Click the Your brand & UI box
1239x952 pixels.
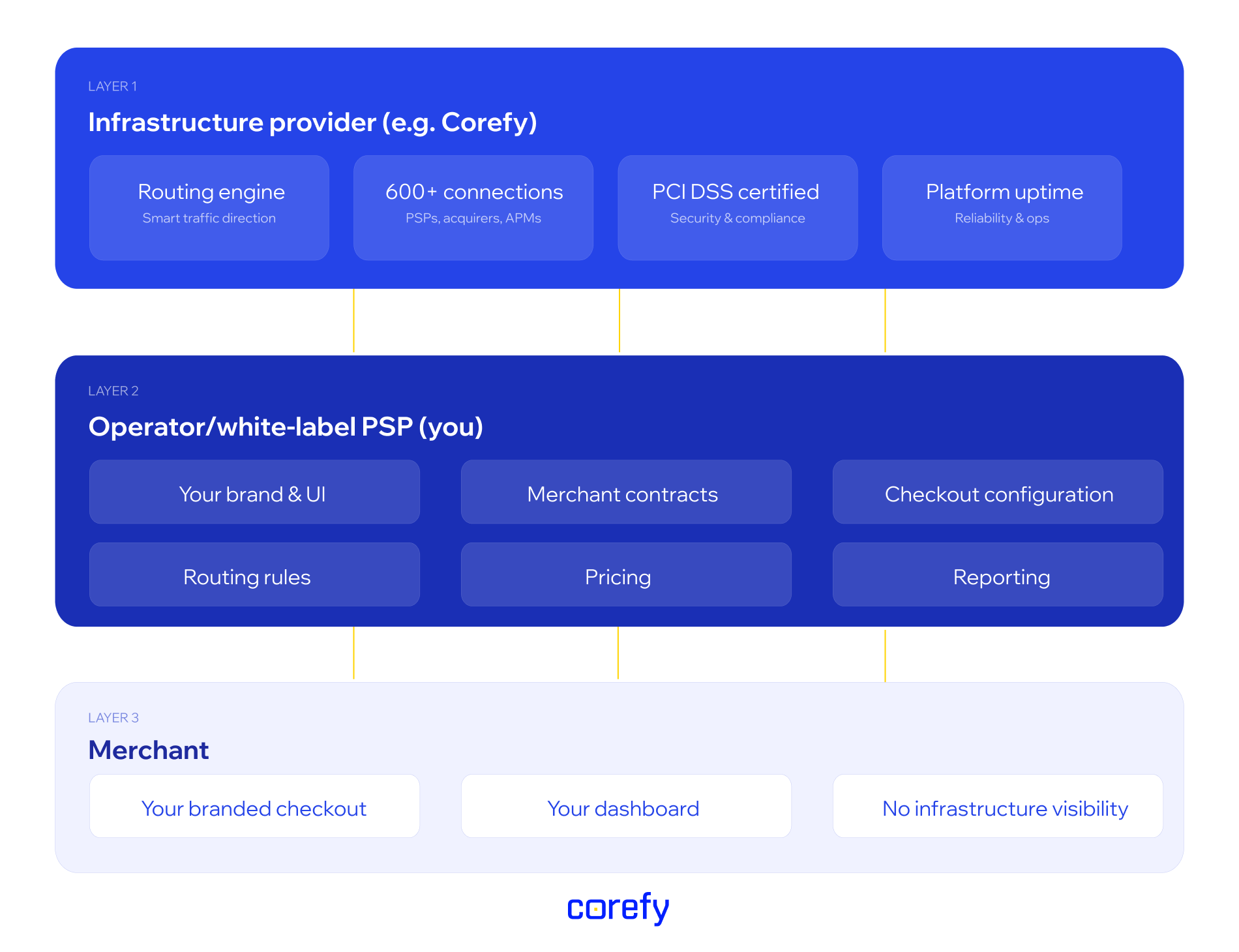point(254,492)
